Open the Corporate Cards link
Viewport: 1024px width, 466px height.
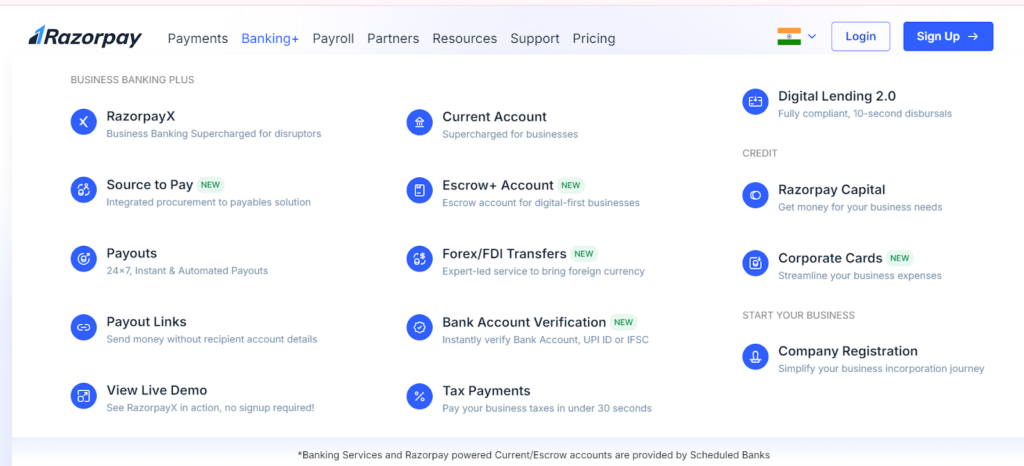[x=830, y=258]
